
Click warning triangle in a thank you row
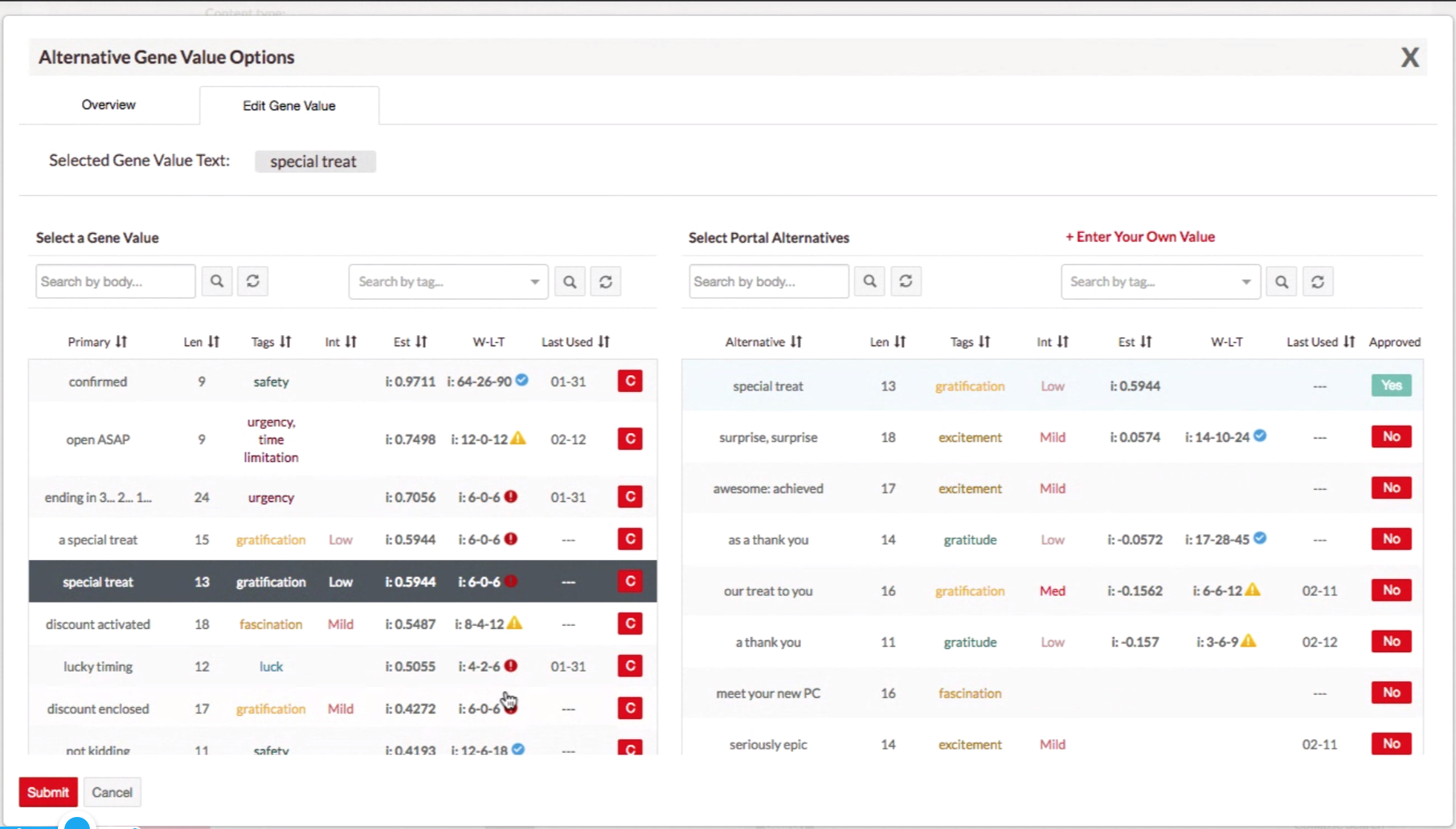point(1248,641)
